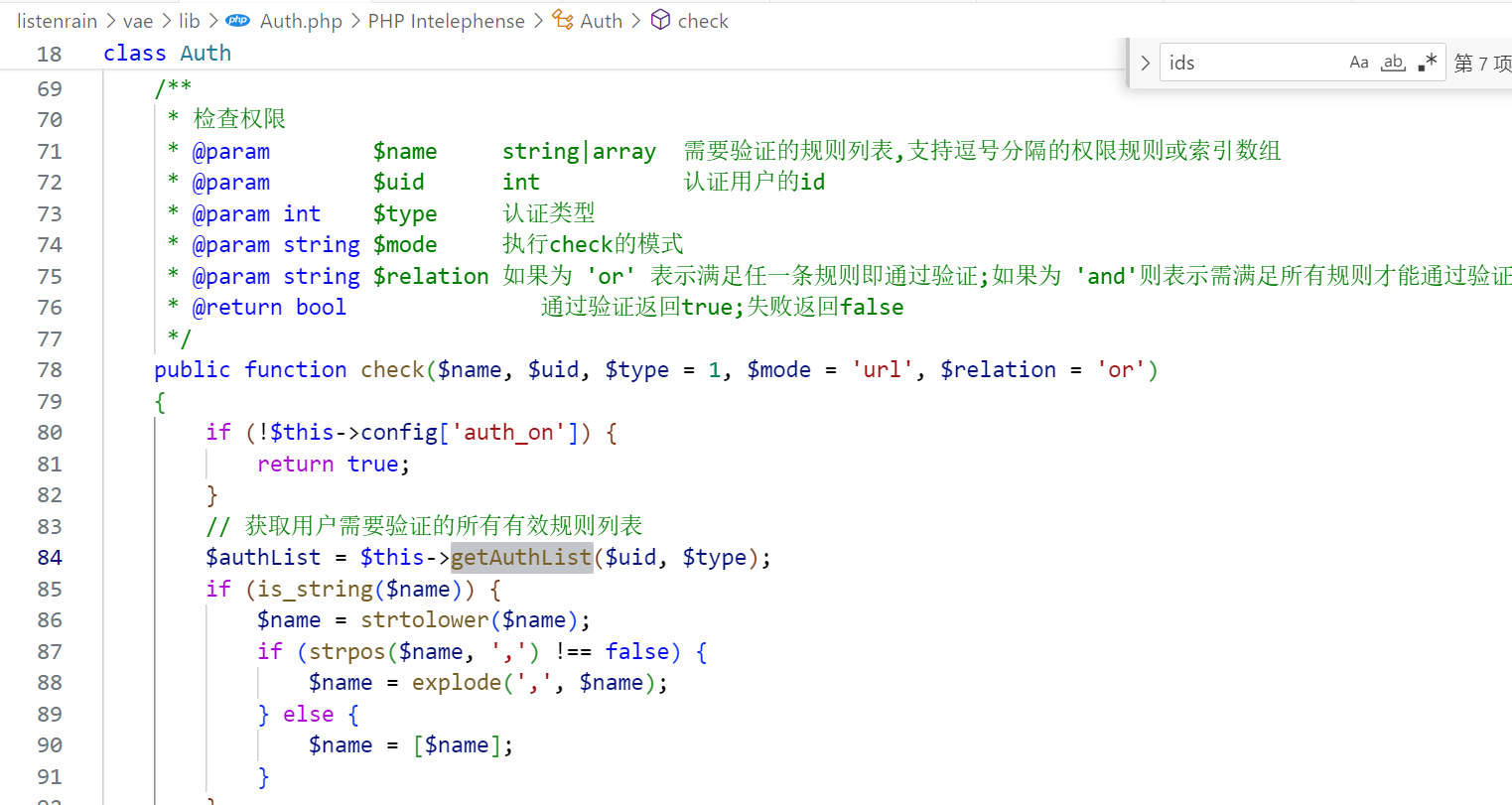Image resolution: width=1512 pixels, height=805 pixels.
Task: Click 'false' keyword on line 87
Action: tap(637, 652)
